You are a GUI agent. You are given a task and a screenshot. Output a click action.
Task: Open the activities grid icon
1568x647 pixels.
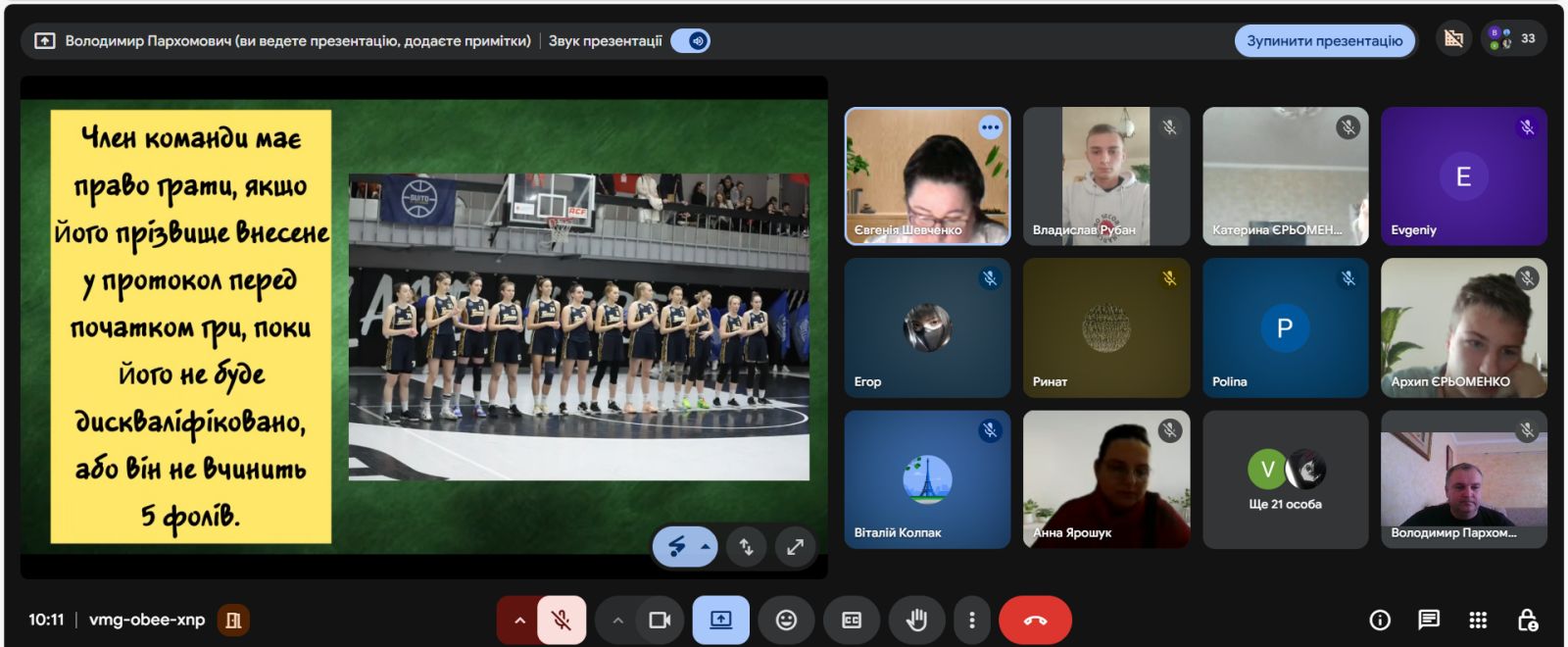click(x=1478, y=621)
